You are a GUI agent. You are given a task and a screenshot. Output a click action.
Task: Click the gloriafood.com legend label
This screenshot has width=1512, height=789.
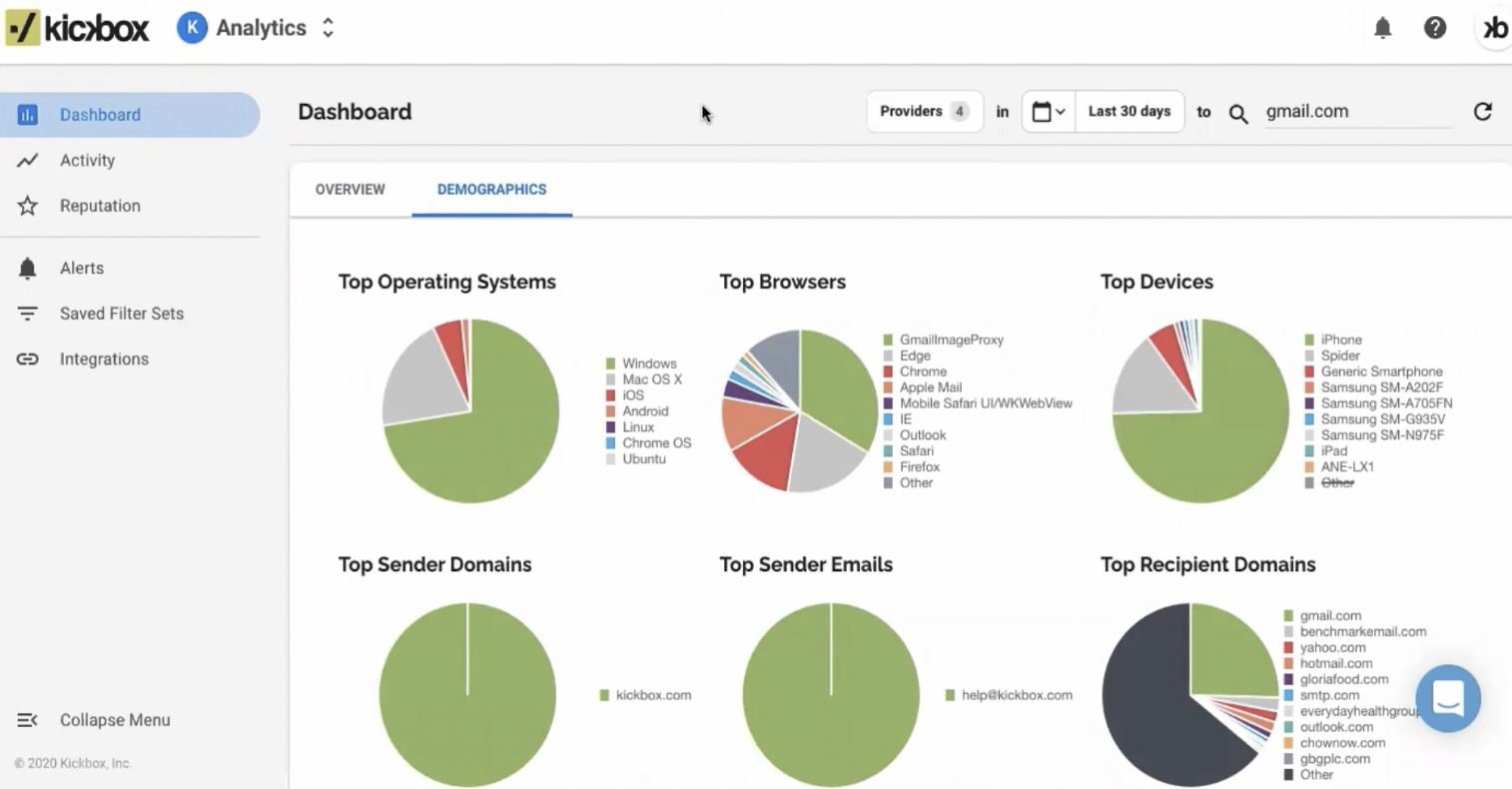pos(1344,679)
